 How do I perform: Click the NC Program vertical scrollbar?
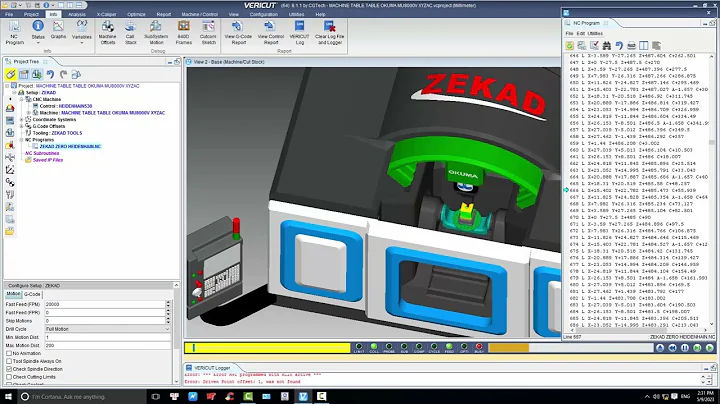(x=712, y=190)
